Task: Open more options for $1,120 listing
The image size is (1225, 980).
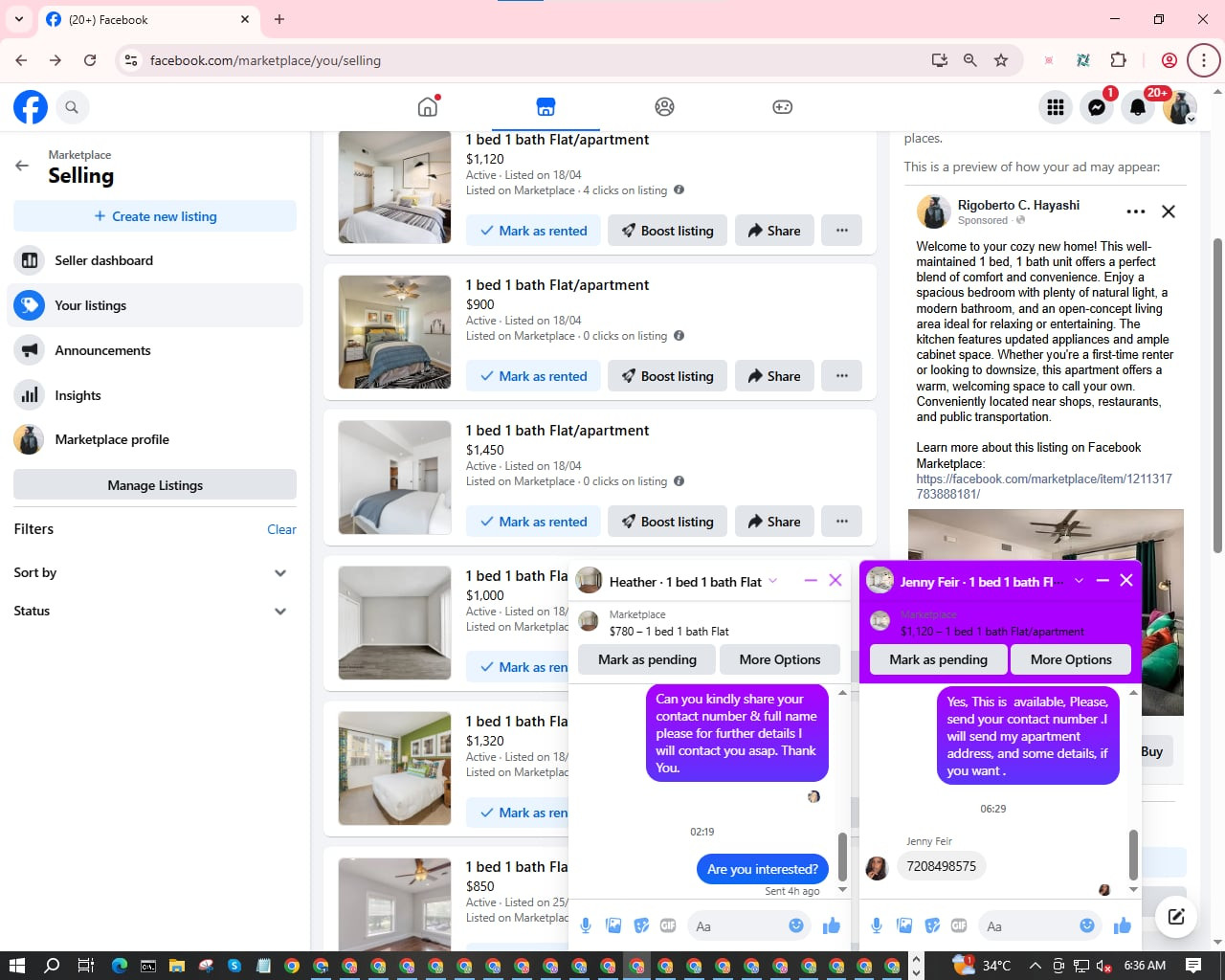Action: (x=842, y=231)
